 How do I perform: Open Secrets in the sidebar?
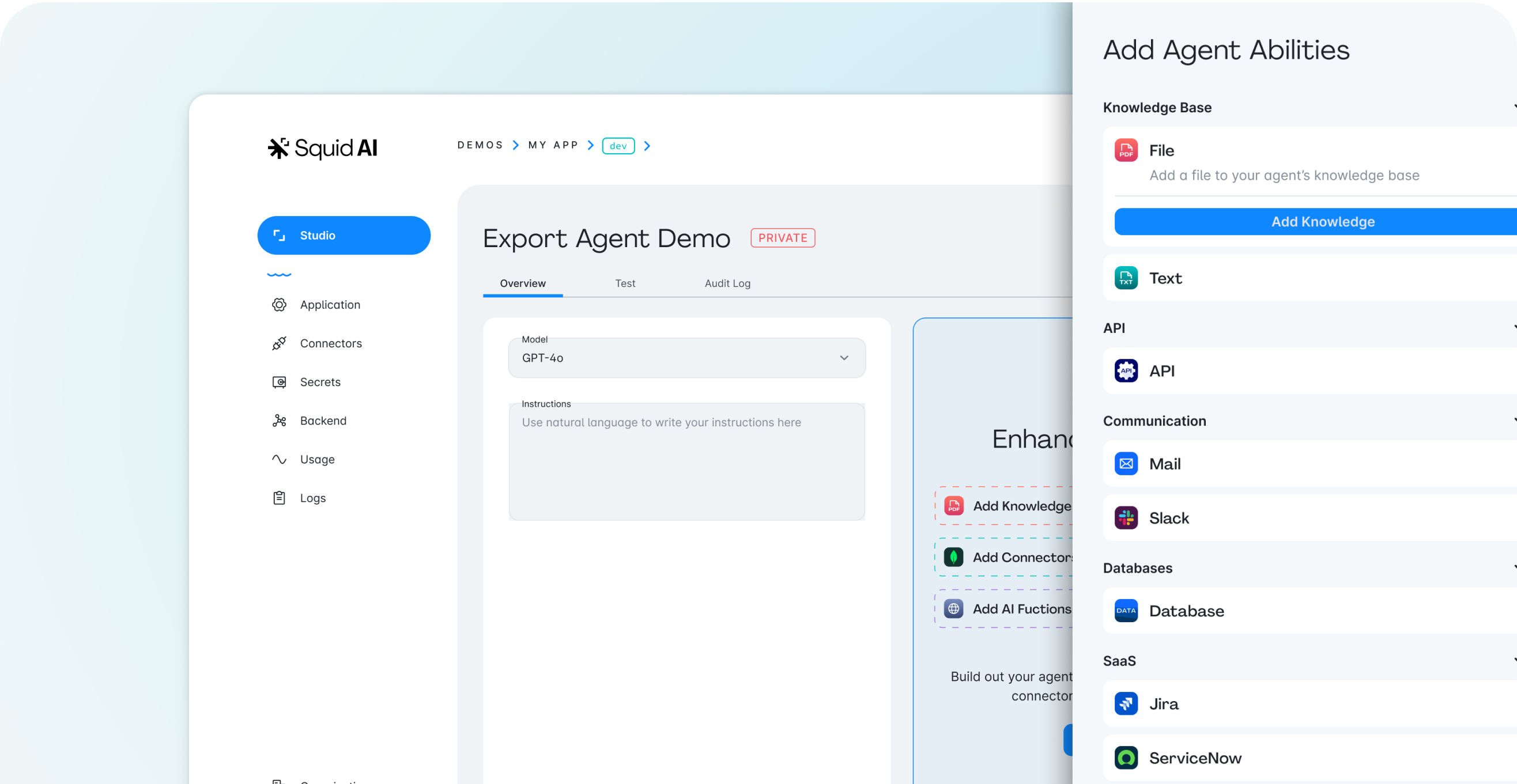[x=320, y=382]
